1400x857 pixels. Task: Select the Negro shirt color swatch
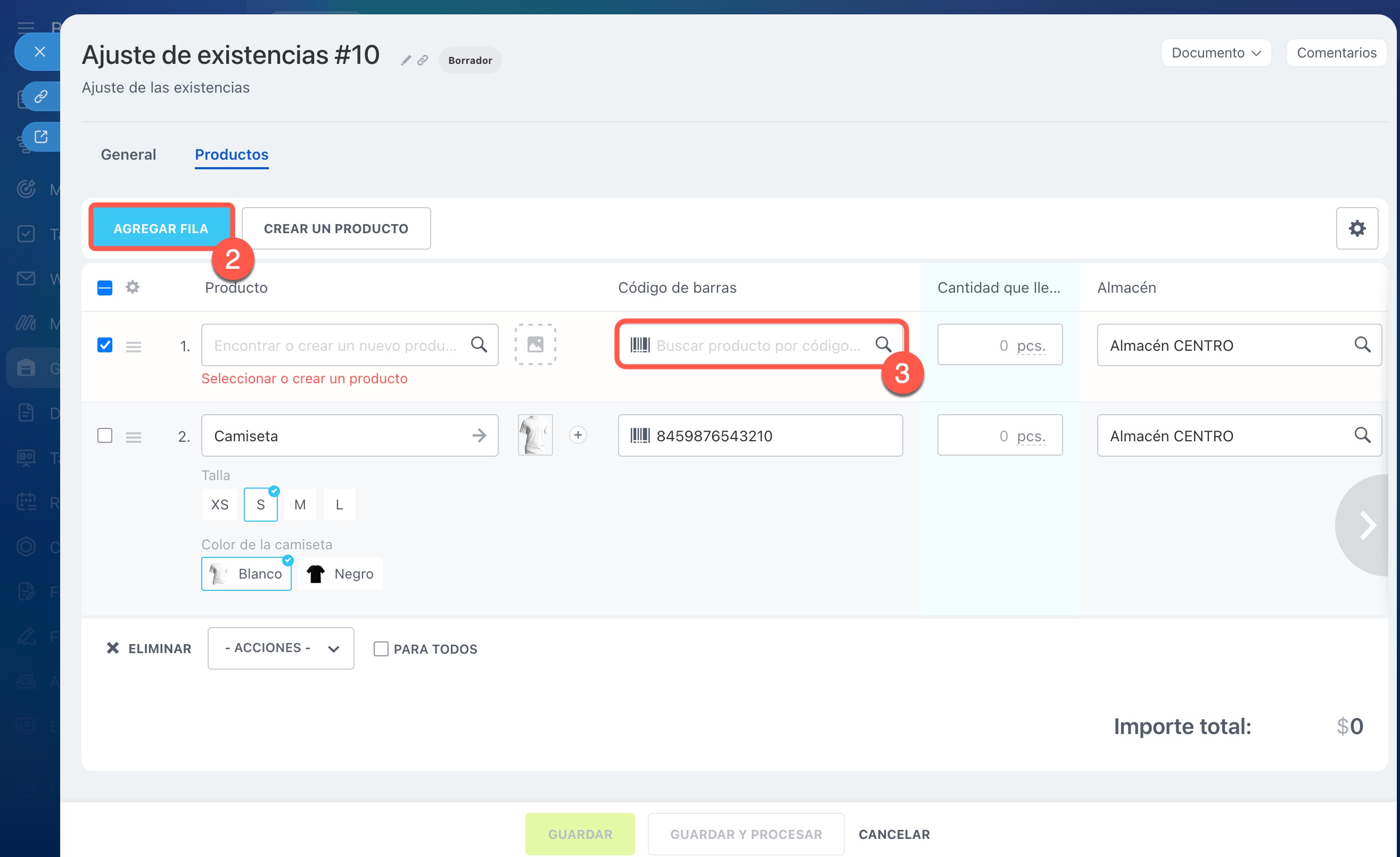[340, 573]
